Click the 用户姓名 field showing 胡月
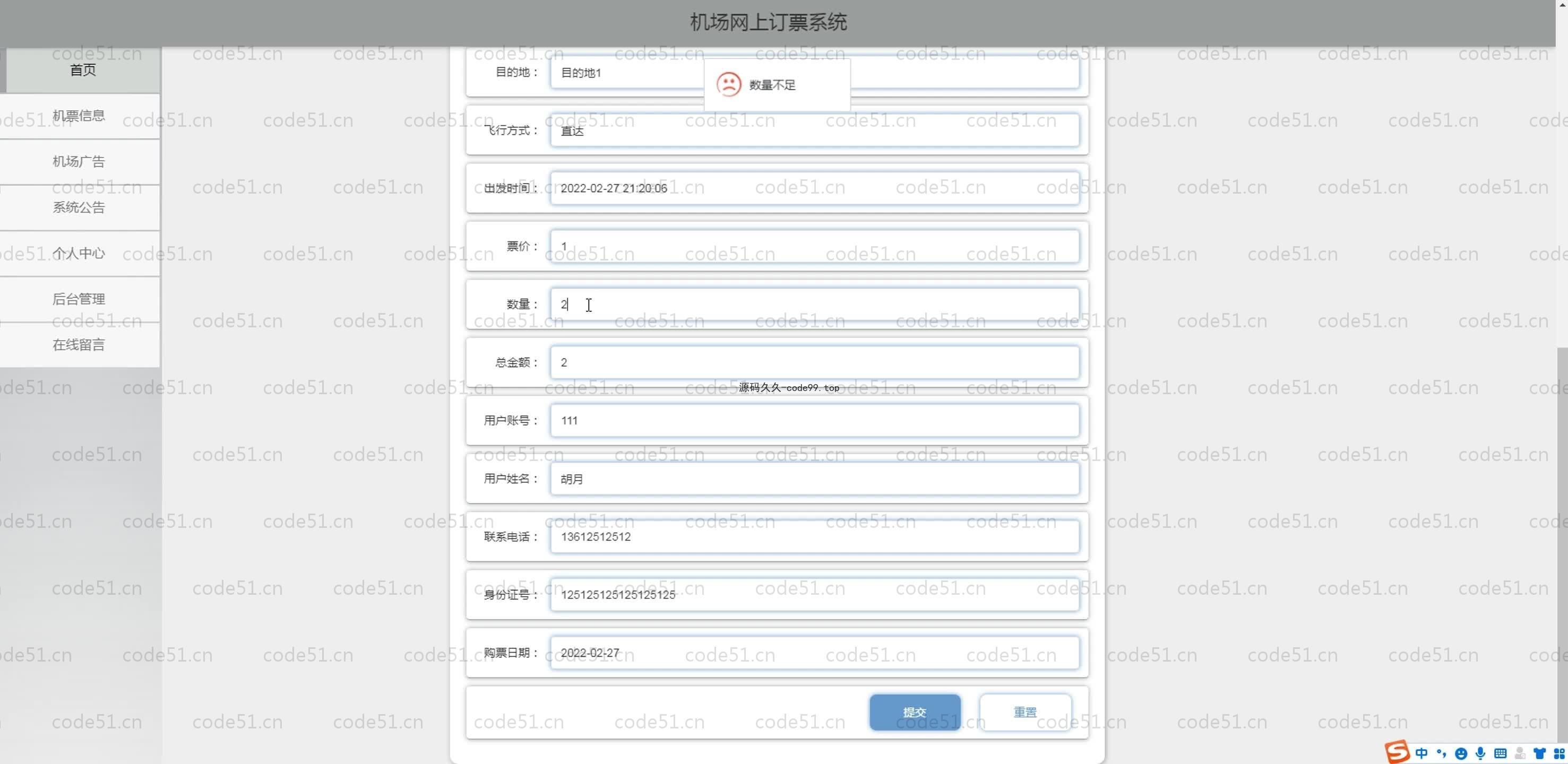This screenshot has height=764, width=1568. point(814,479)
